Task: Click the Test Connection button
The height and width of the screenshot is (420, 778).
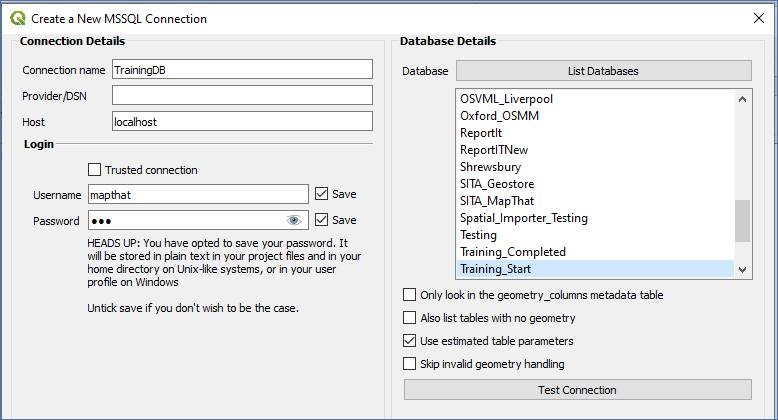Action: [578, 390]
